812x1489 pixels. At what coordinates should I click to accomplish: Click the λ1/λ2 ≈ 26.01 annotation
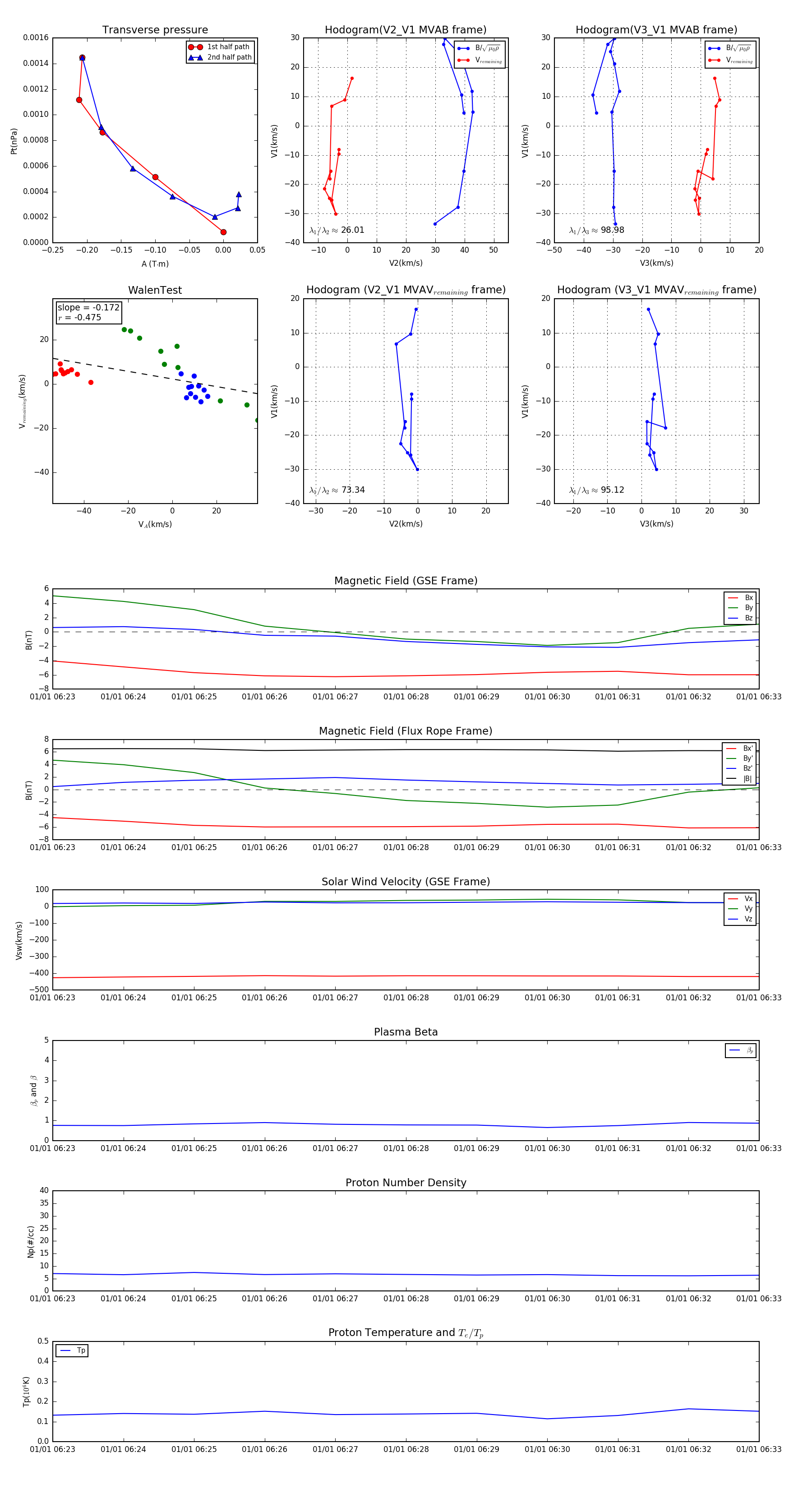tap(337, 230)
